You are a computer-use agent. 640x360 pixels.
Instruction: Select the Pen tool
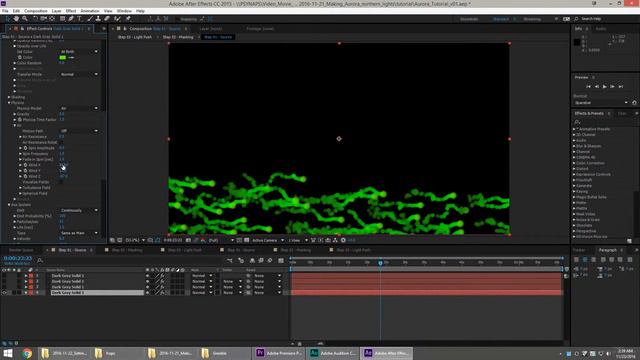(x=71, y=19)
